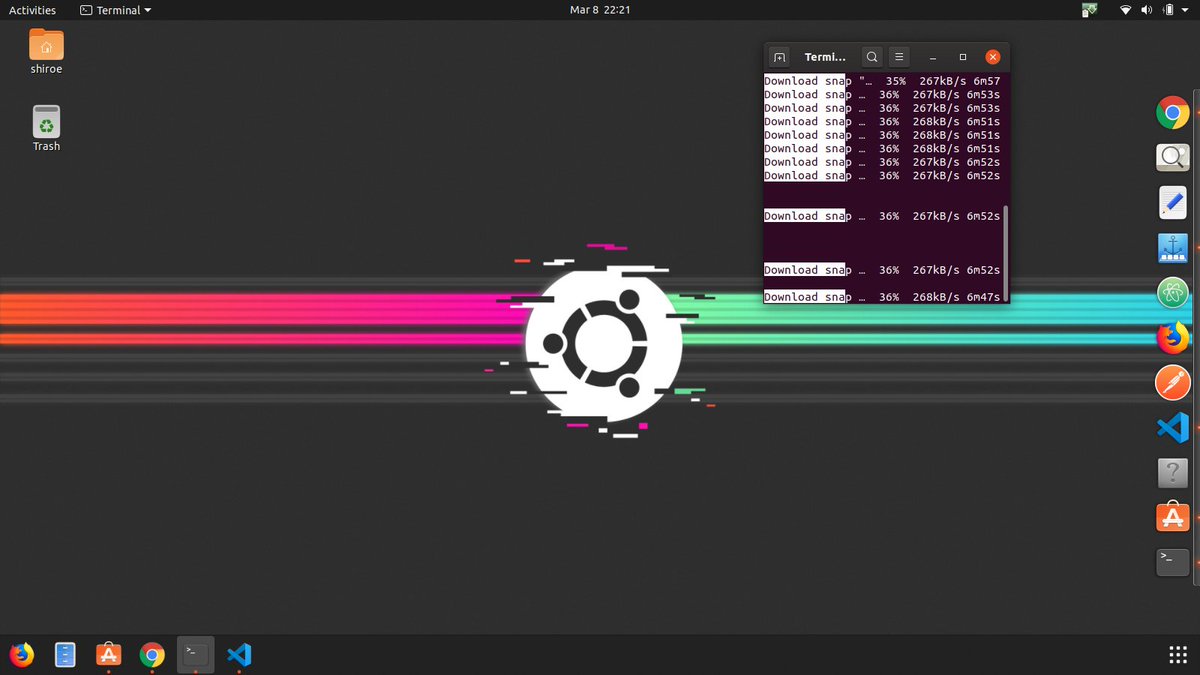The width and height of the screenshot is (1200, 675).
Task: Maximize the Terminal window
Action: 963,57
